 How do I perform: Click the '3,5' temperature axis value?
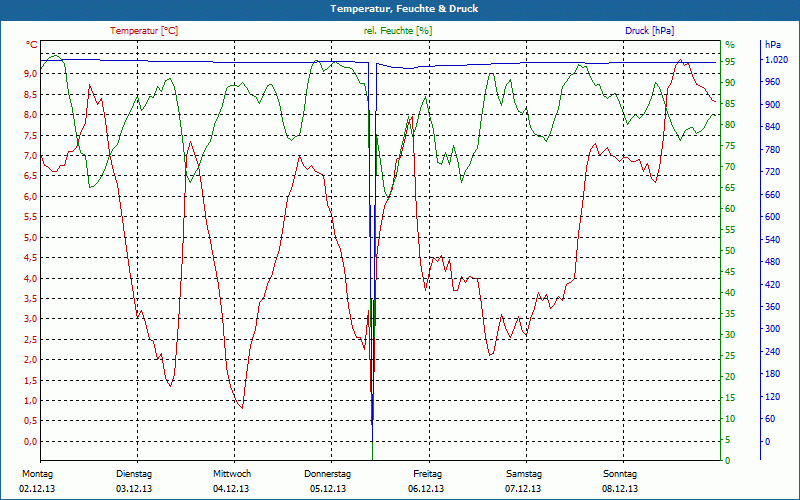click(x=31, y=298)
